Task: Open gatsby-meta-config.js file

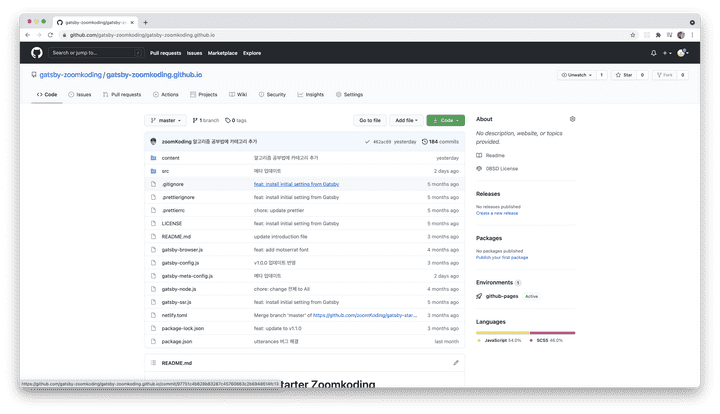Action: [x=187, y=276]
